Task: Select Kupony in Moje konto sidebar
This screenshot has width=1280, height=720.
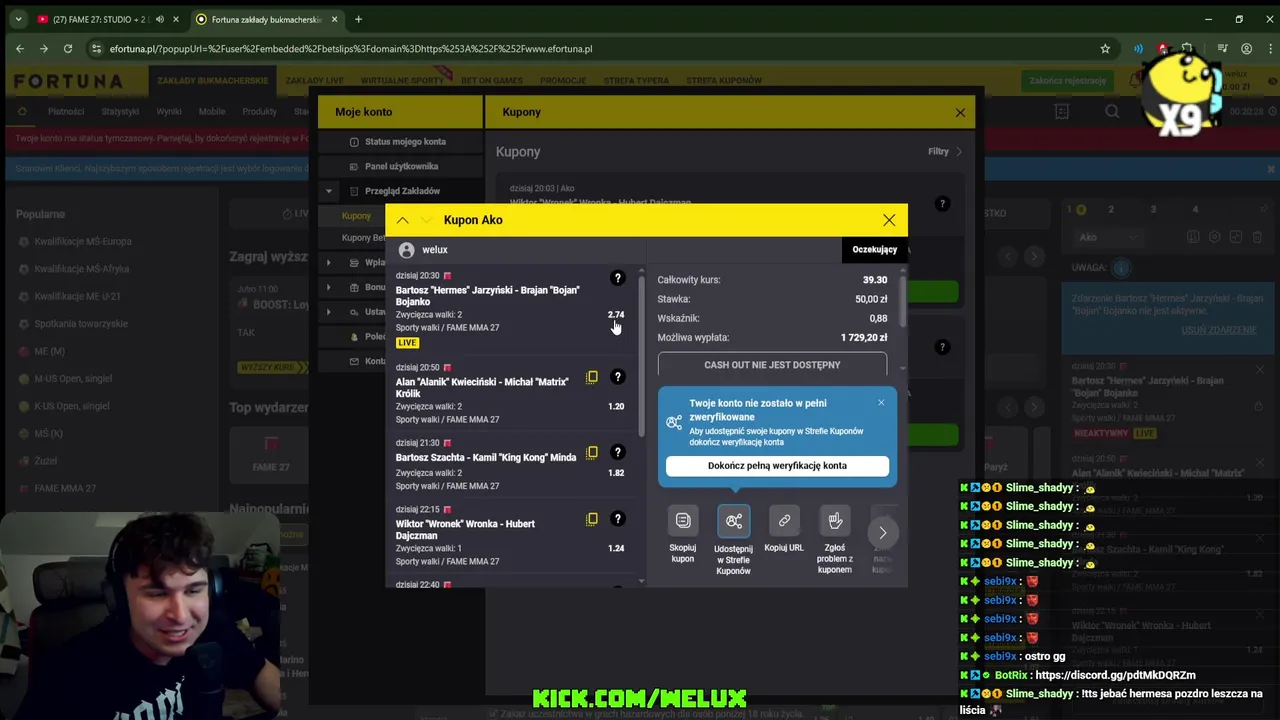Action: click(x=356, y=216)
